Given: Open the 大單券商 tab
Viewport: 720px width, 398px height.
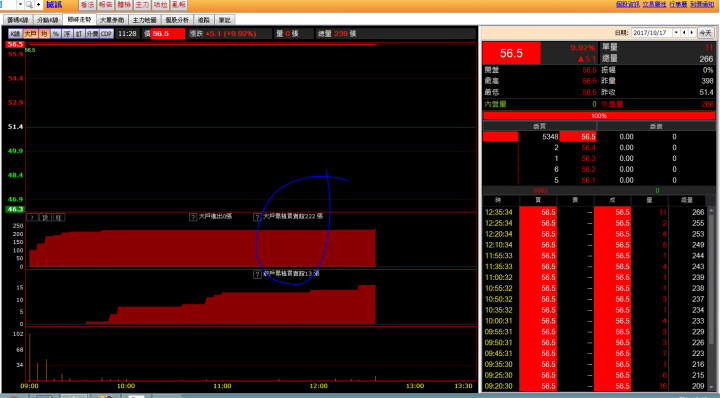Looking at the screenshot, I should point(112,20).
